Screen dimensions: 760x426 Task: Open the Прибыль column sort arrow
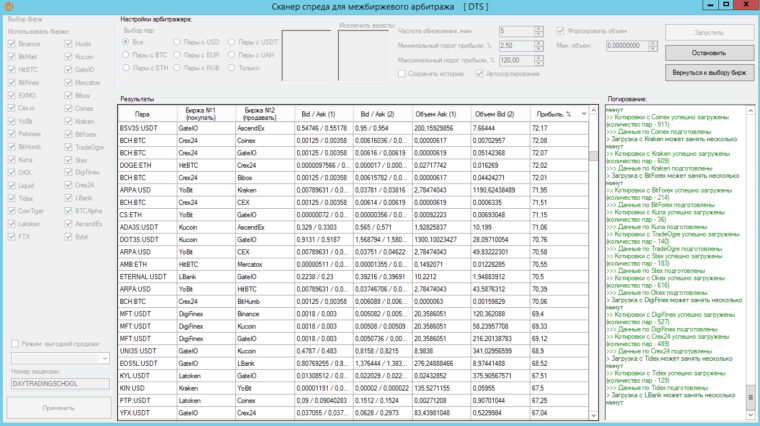click(x=584, y=114)
